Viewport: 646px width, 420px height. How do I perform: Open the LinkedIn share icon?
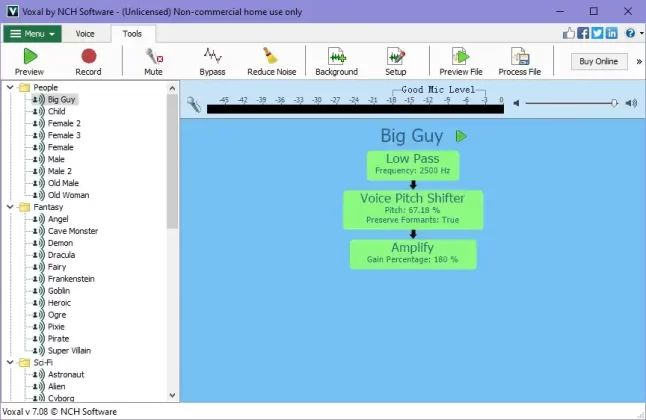(612, 33)
